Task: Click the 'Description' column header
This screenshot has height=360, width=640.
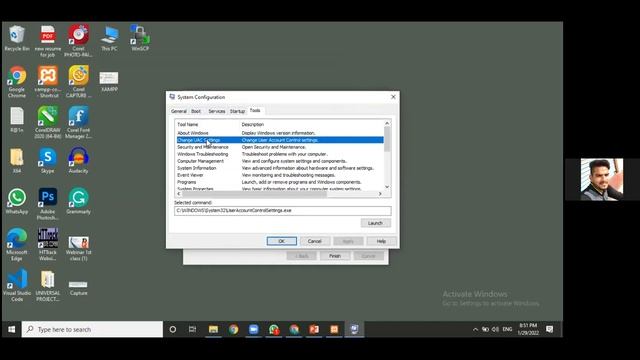Action: tap(253, 124)
